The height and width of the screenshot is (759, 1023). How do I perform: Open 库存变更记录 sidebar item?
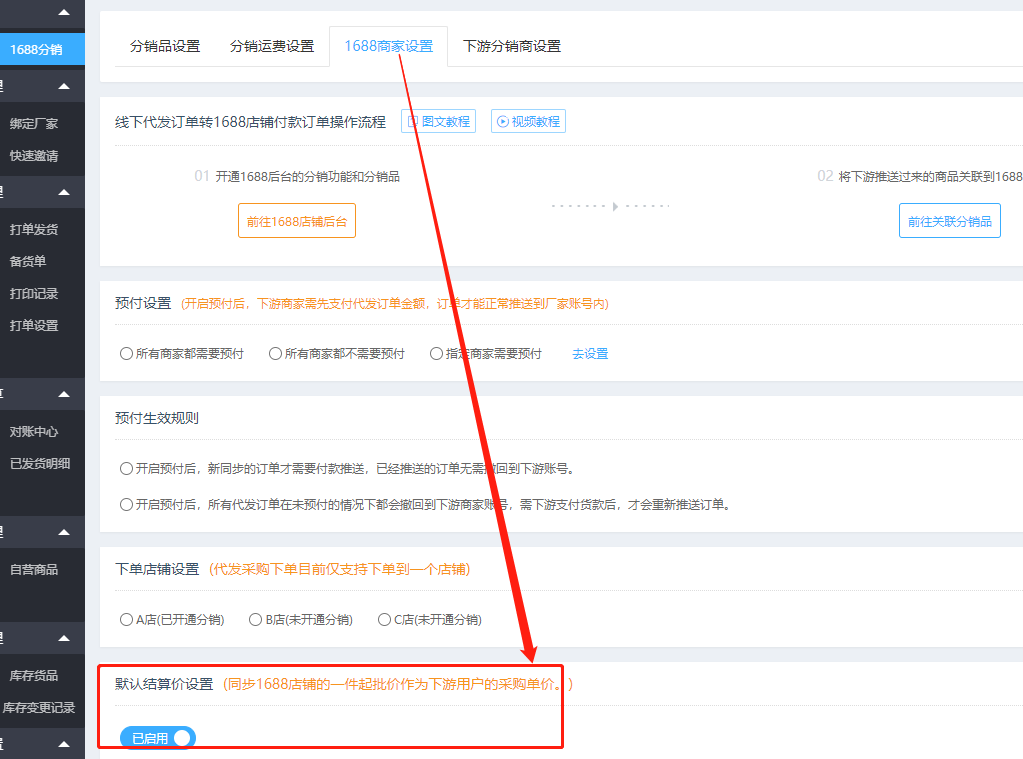(x=39, y=707)
